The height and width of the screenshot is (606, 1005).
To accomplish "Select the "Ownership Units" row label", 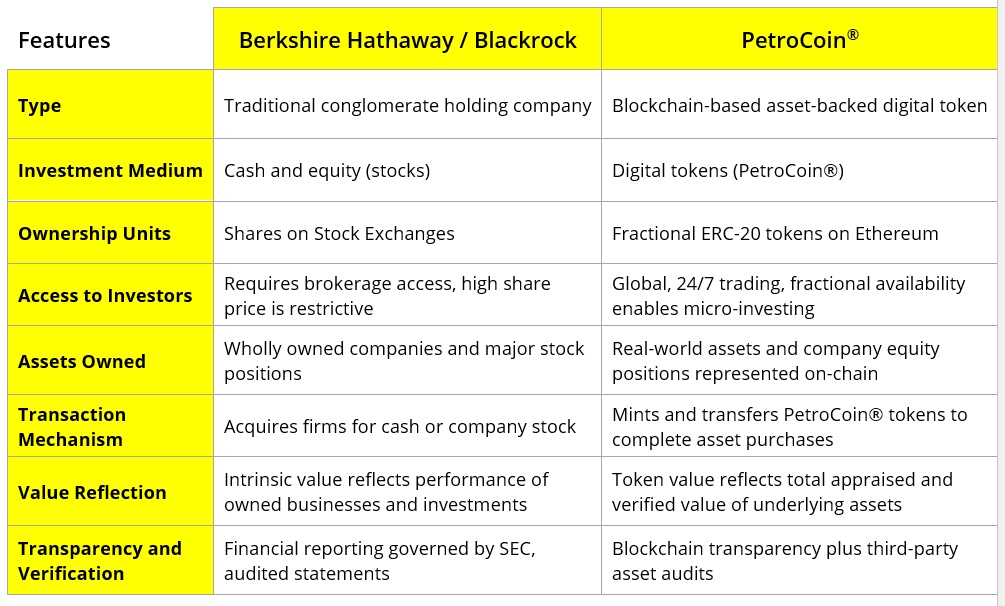I will click(94, 234).
